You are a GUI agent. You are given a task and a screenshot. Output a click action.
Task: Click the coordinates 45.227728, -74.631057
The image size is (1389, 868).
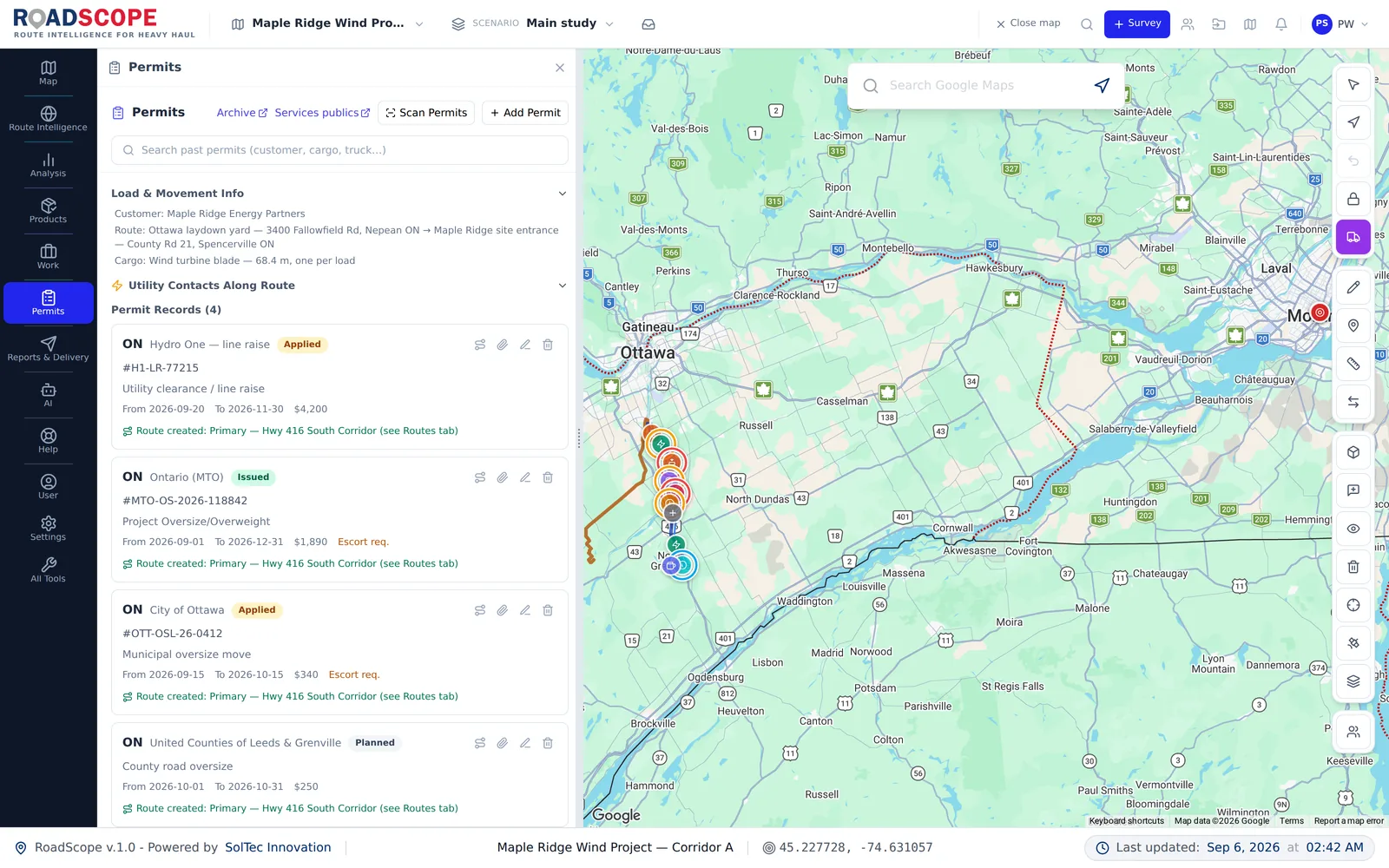tap(856, 848)
